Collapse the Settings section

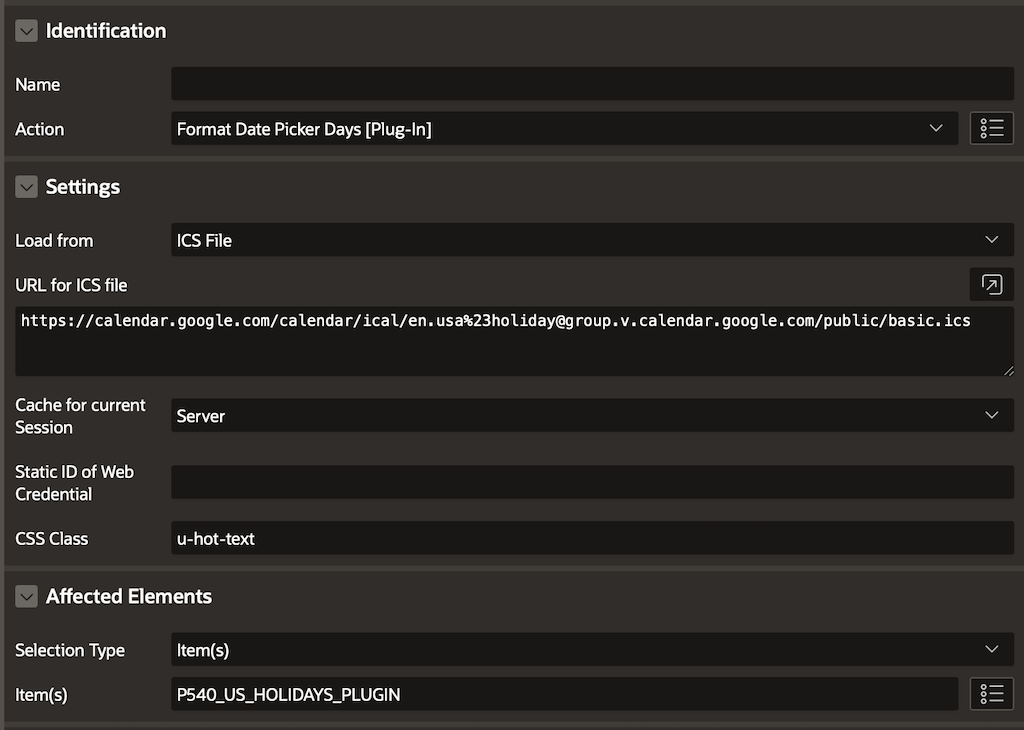coord(26,187)
